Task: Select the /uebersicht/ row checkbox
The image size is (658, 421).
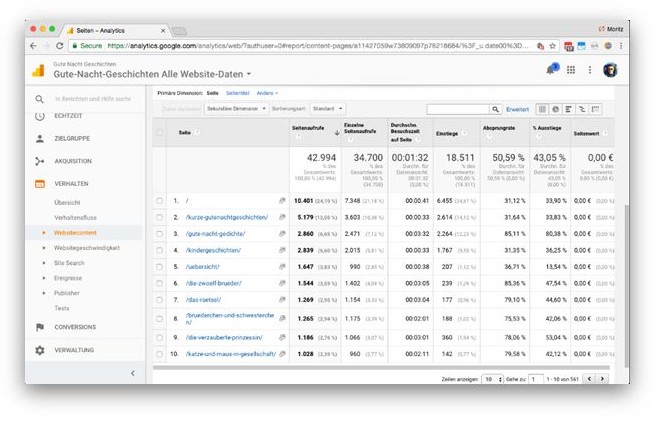Action: pos(159,267)
